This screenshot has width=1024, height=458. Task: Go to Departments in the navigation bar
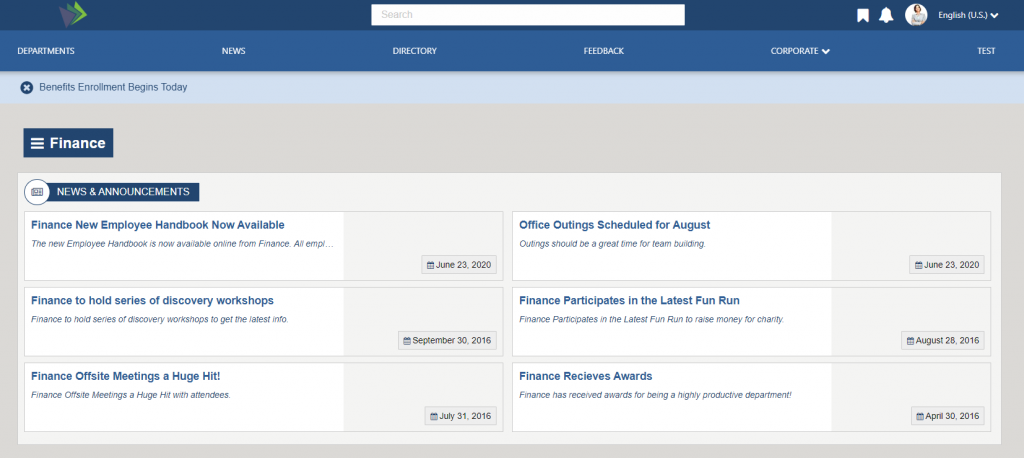tap(46, 51)
